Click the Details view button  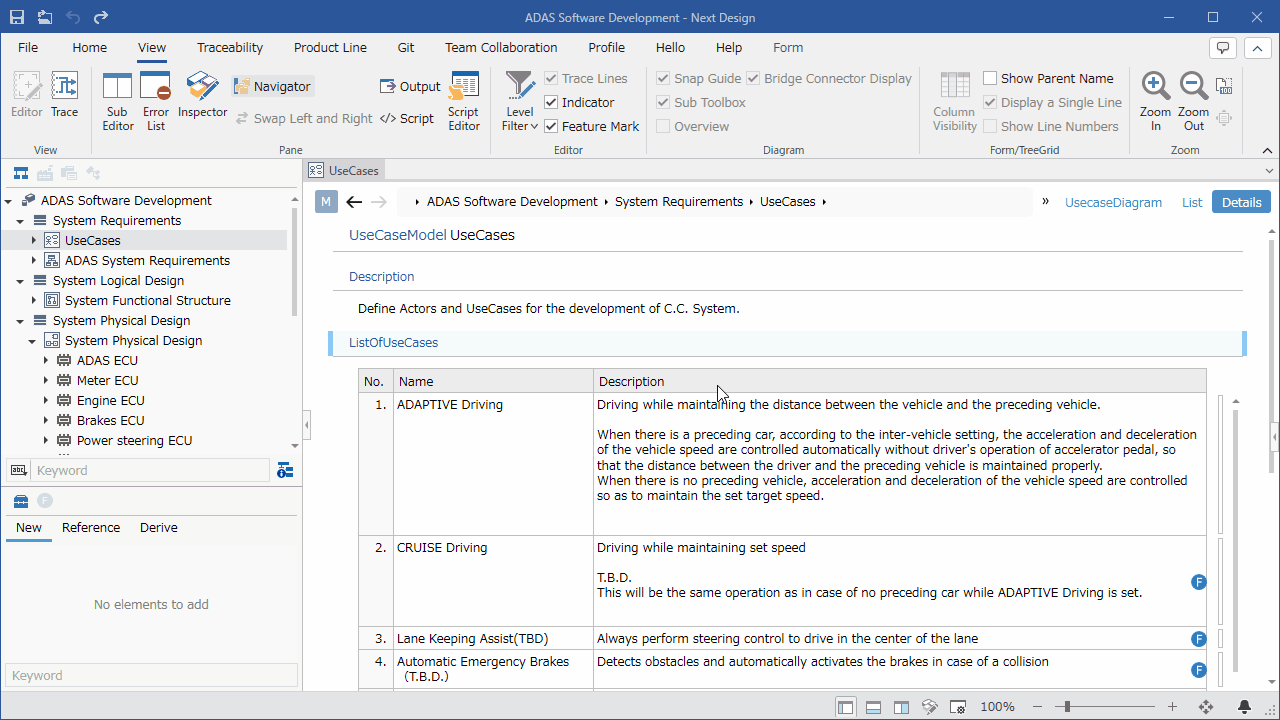pos(1241,202)
